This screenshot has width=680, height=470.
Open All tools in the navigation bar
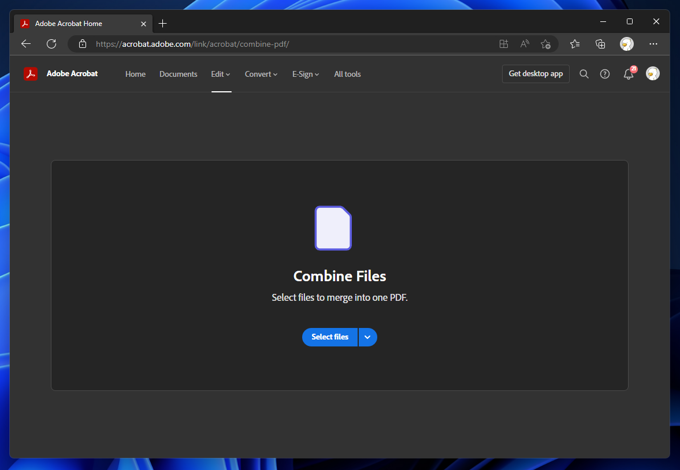[x=347, y=74]
